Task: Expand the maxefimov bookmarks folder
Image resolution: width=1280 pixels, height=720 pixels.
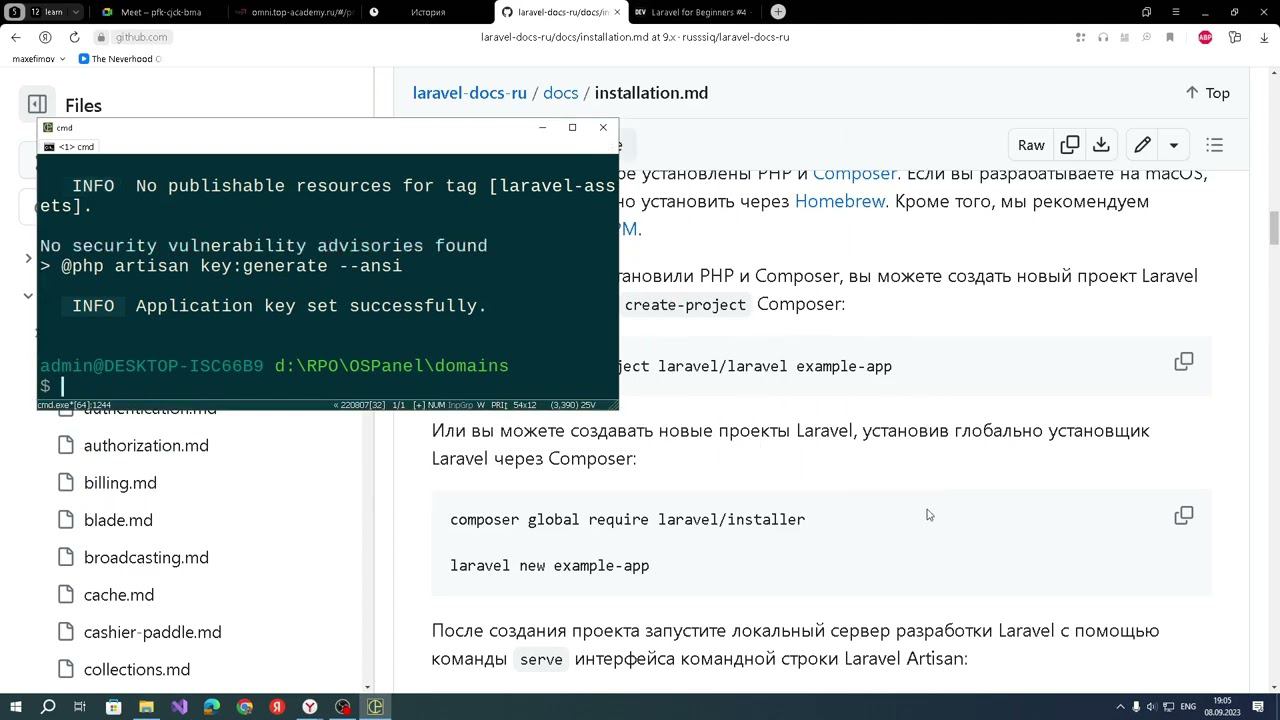Action: click(38, 59)
